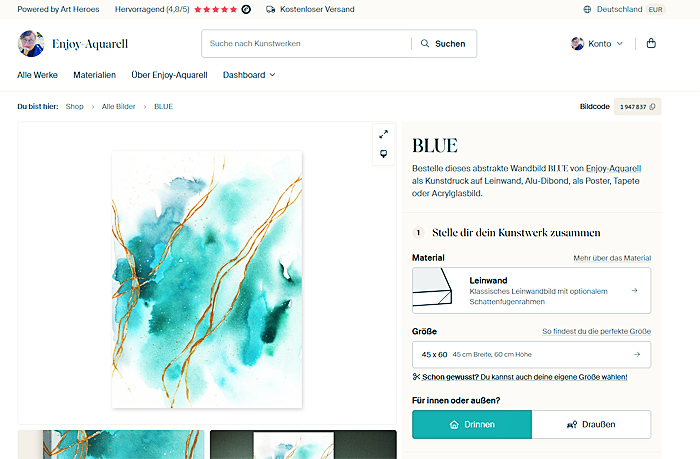Open Mehr über das Material link
This screenshot has width=700, height=459.
[612, 258]
